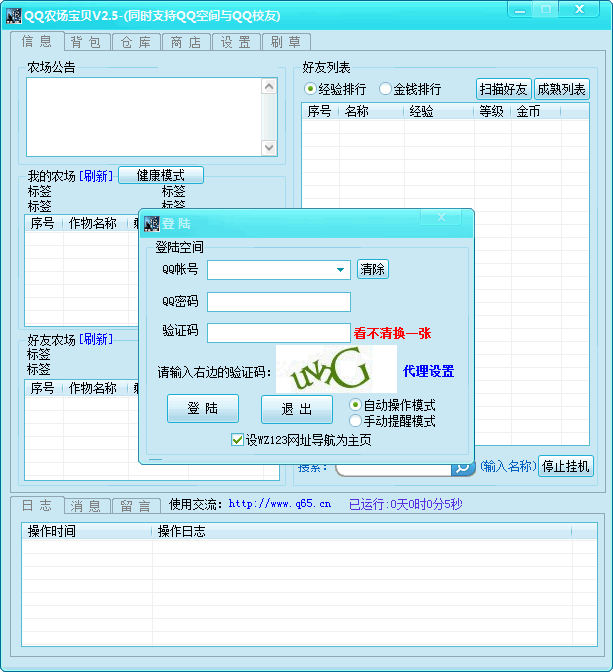Click the friend search input box
The width and height of the screenshot is (613, 672).
[x=394, y=469]
